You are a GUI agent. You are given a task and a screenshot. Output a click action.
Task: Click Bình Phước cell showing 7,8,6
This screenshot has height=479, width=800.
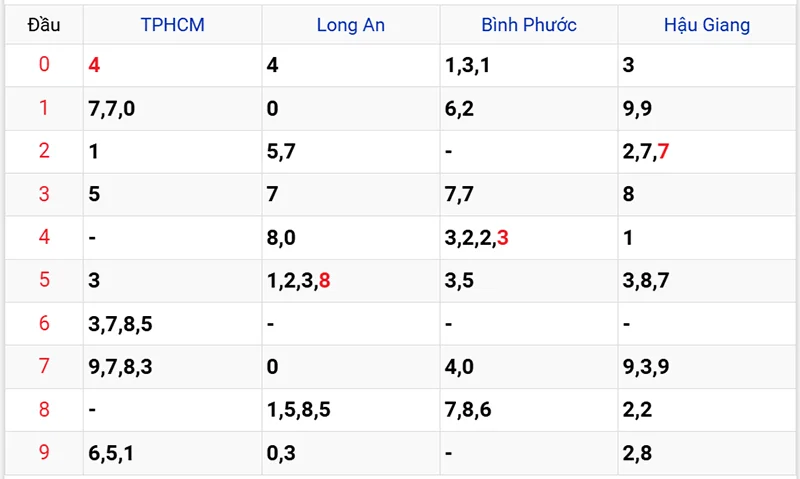tap(468, 410)
